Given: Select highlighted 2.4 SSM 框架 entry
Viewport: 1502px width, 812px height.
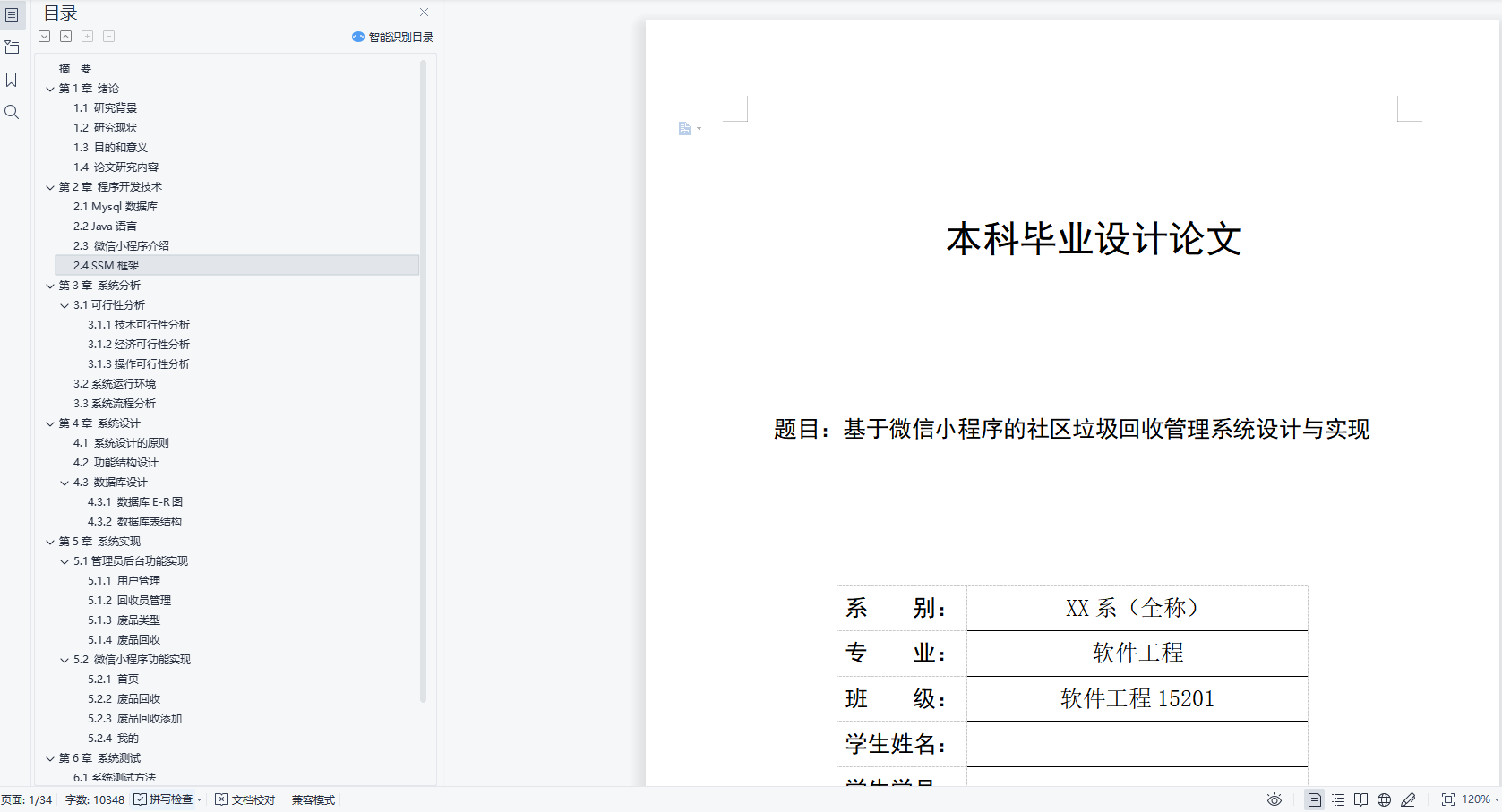Looking at the screenshot, I should 236,266.
